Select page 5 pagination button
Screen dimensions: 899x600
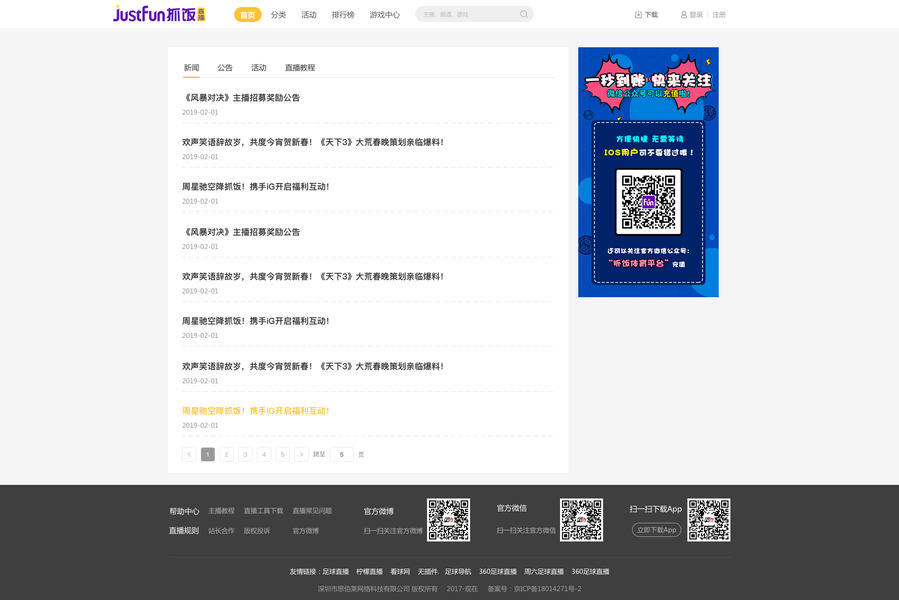click(x=283, y=454)
